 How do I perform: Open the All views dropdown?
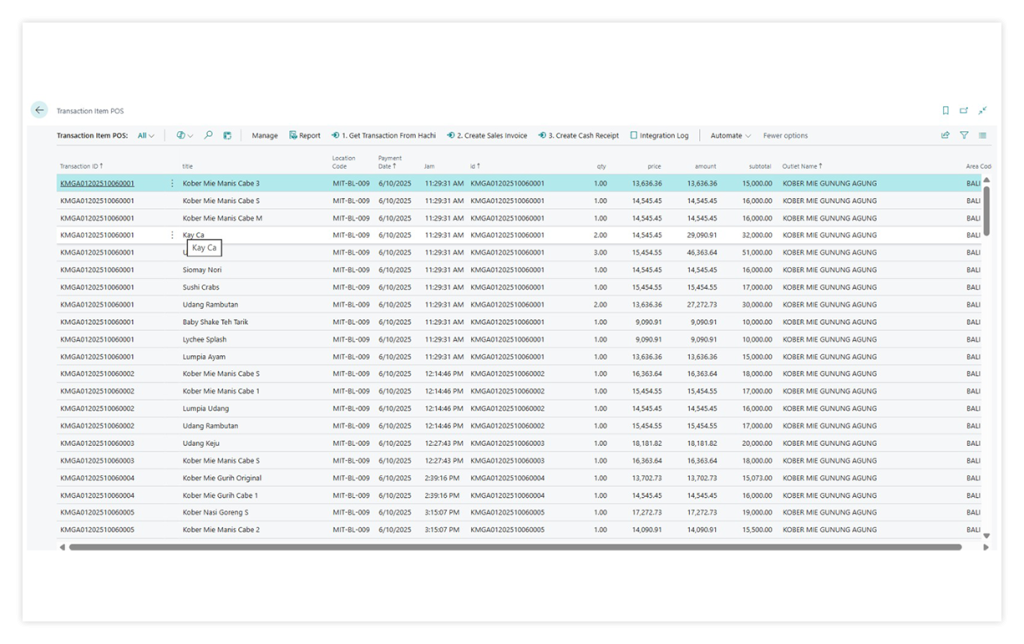pyautogui.click(x=146, y=135)
